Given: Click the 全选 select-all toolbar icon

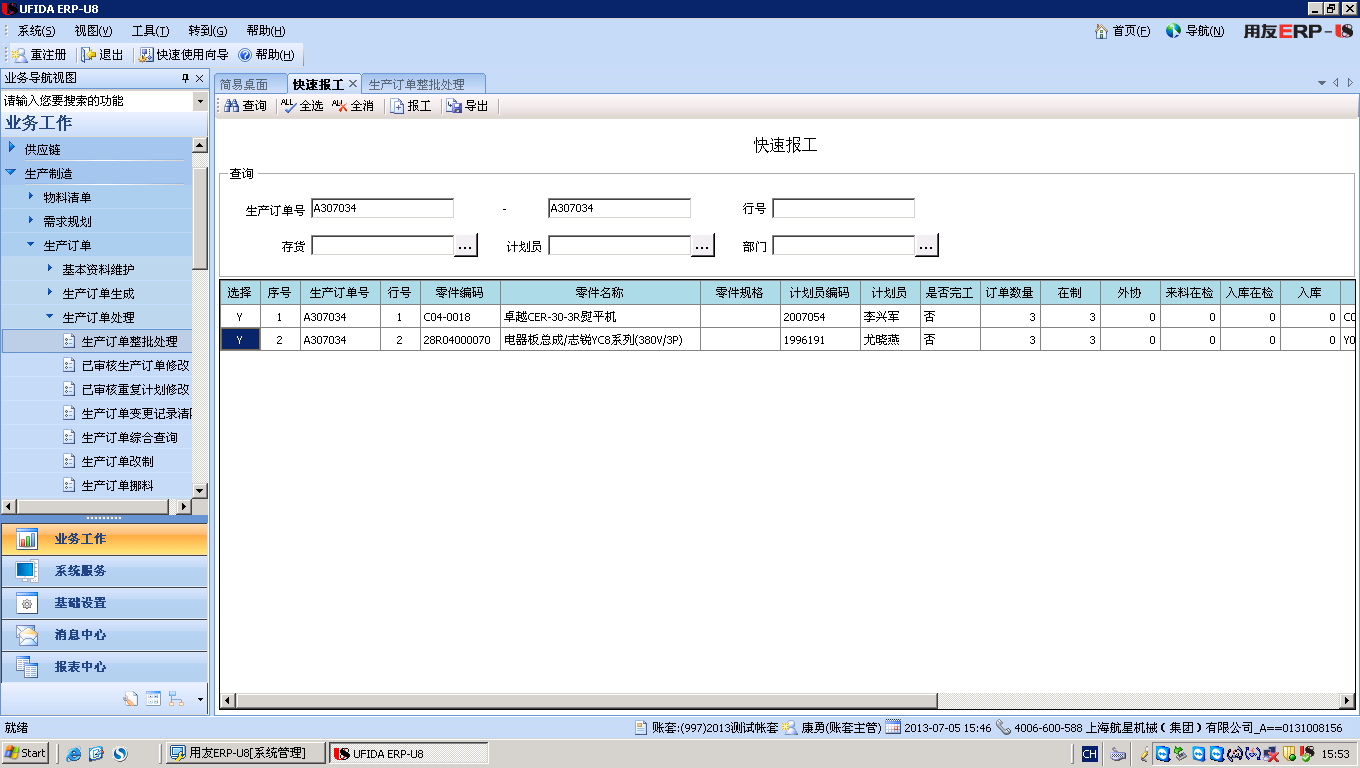Looking at the screenshot, I should pos(289,106).
